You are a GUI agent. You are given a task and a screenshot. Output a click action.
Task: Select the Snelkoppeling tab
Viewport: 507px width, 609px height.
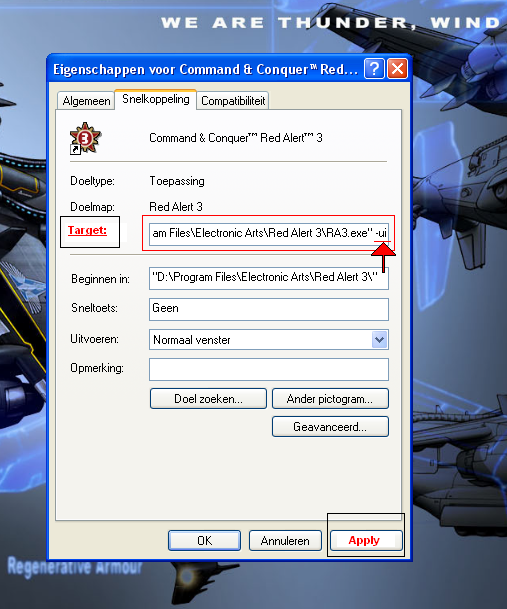tap(155, 99)
